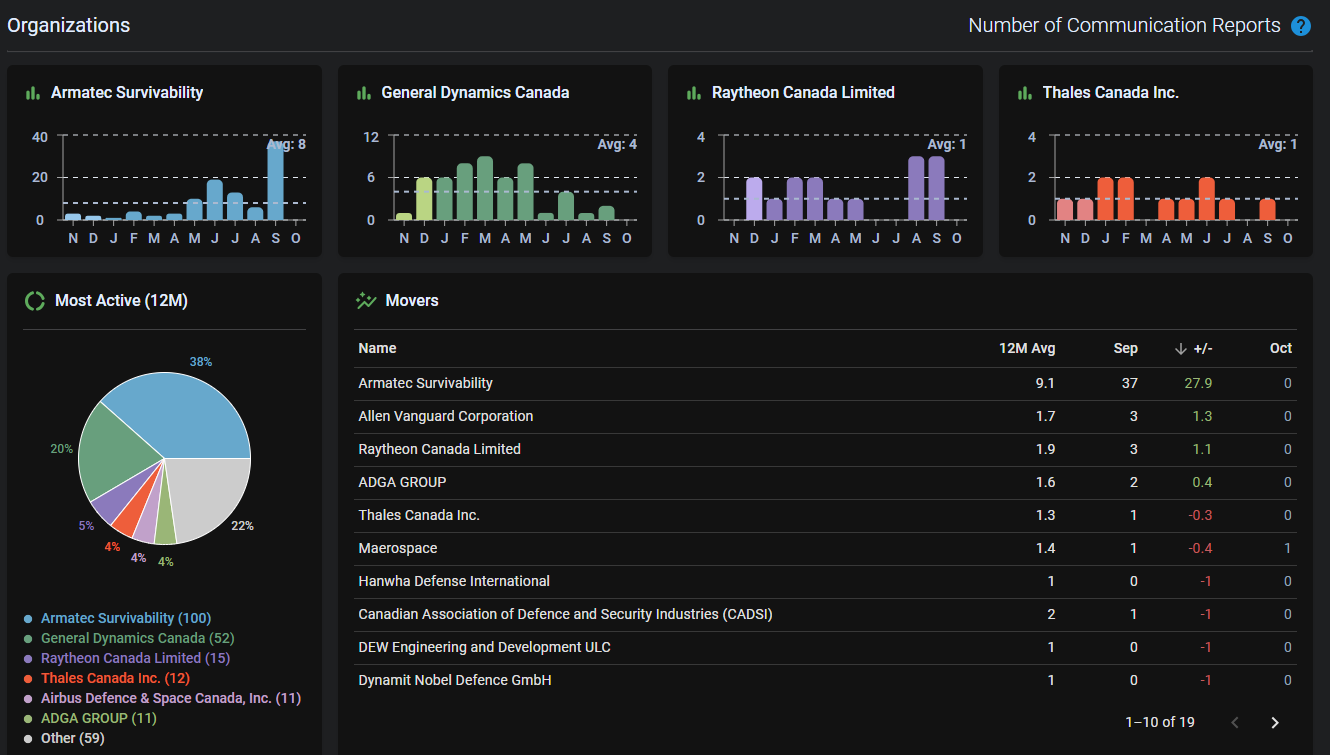Click the September bar in Armatec chart

coord(275,181)
